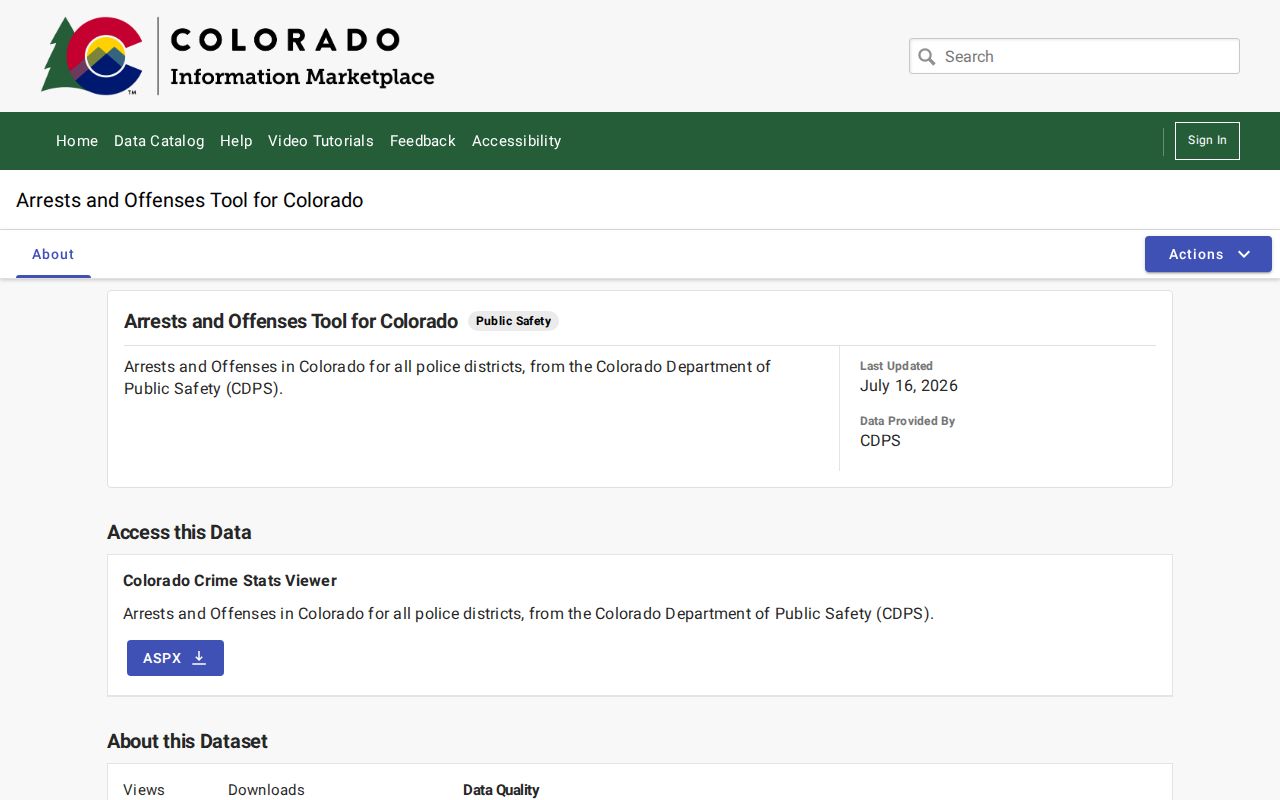The image size is (1280, 800).
Task: Click the Colorado Information Marketplace logo
Action: pyautogui.click(x=238, y=56)
